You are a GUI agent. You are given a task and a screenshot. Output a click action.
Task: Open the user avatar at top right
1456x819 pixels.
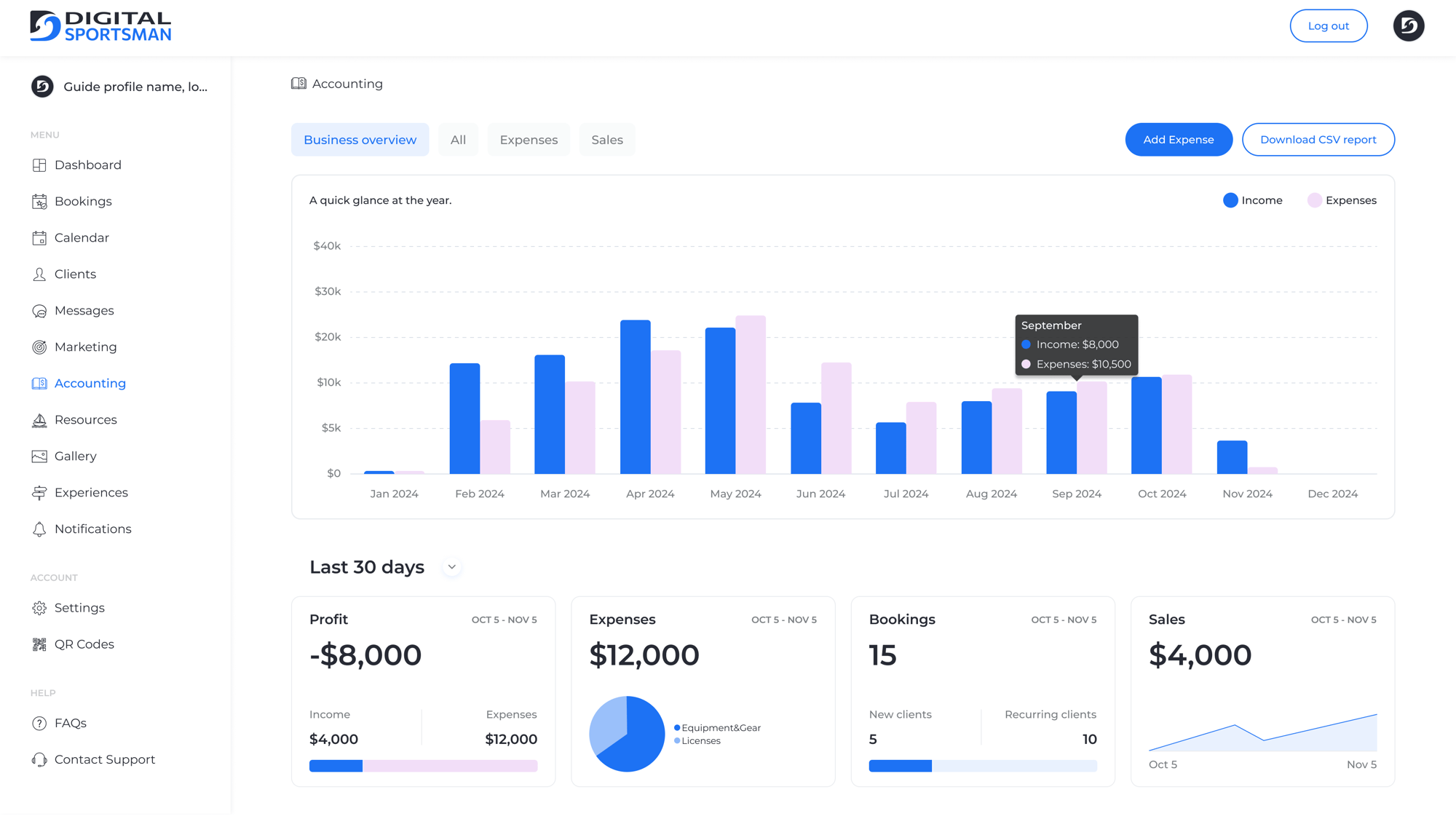pyautogui.click(x=1408, y=26)
